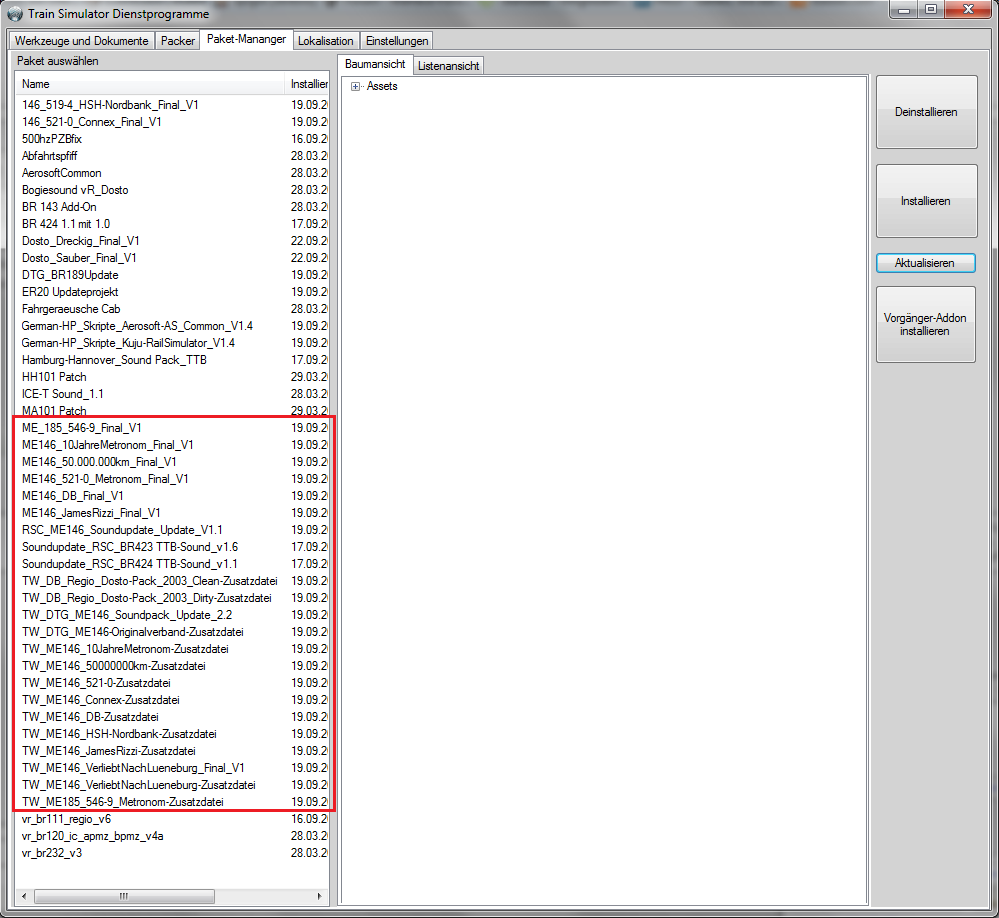Select Dosto_Sauber_Final_V1 package
This screenshot has height=918, width=999.
point(79,258)
